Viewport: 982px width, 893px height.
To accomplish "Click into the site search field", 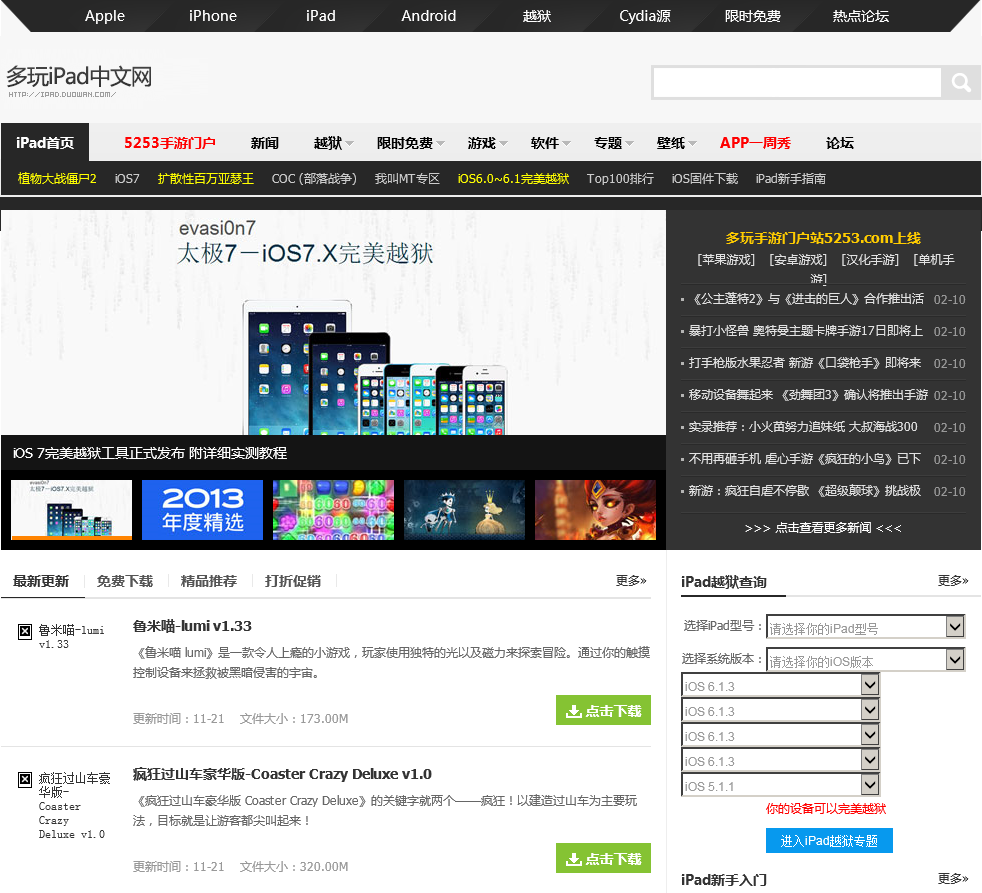I will 797,82.
